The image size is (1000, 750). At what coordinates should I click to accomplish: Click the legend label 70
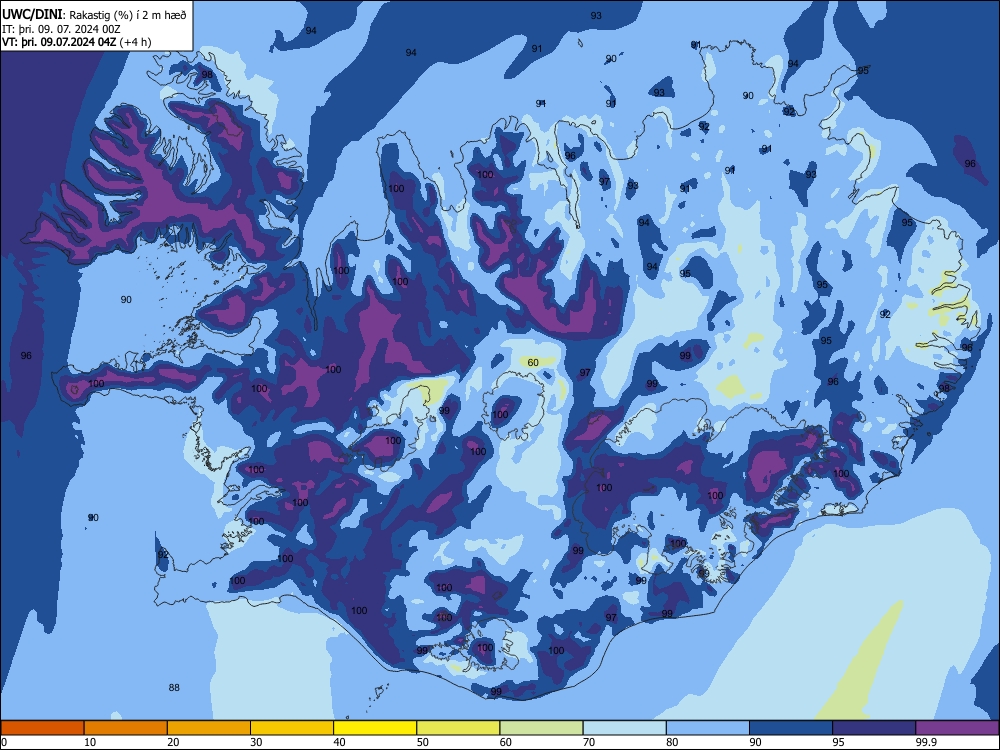589,742
